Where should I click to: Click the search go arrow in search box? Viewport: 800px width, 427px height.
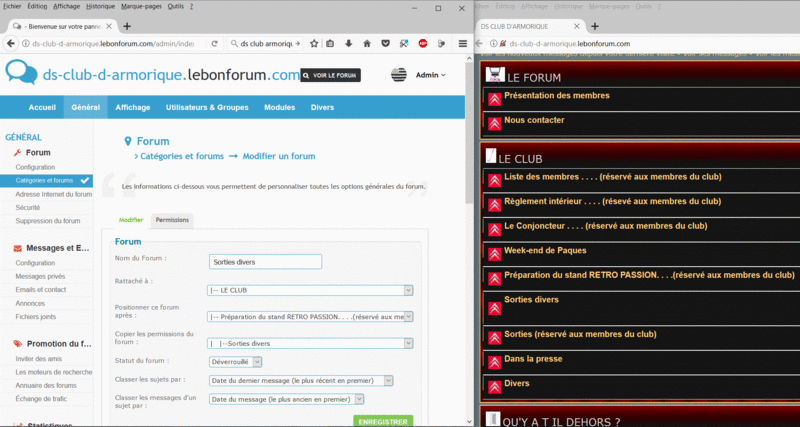(298, 44)
